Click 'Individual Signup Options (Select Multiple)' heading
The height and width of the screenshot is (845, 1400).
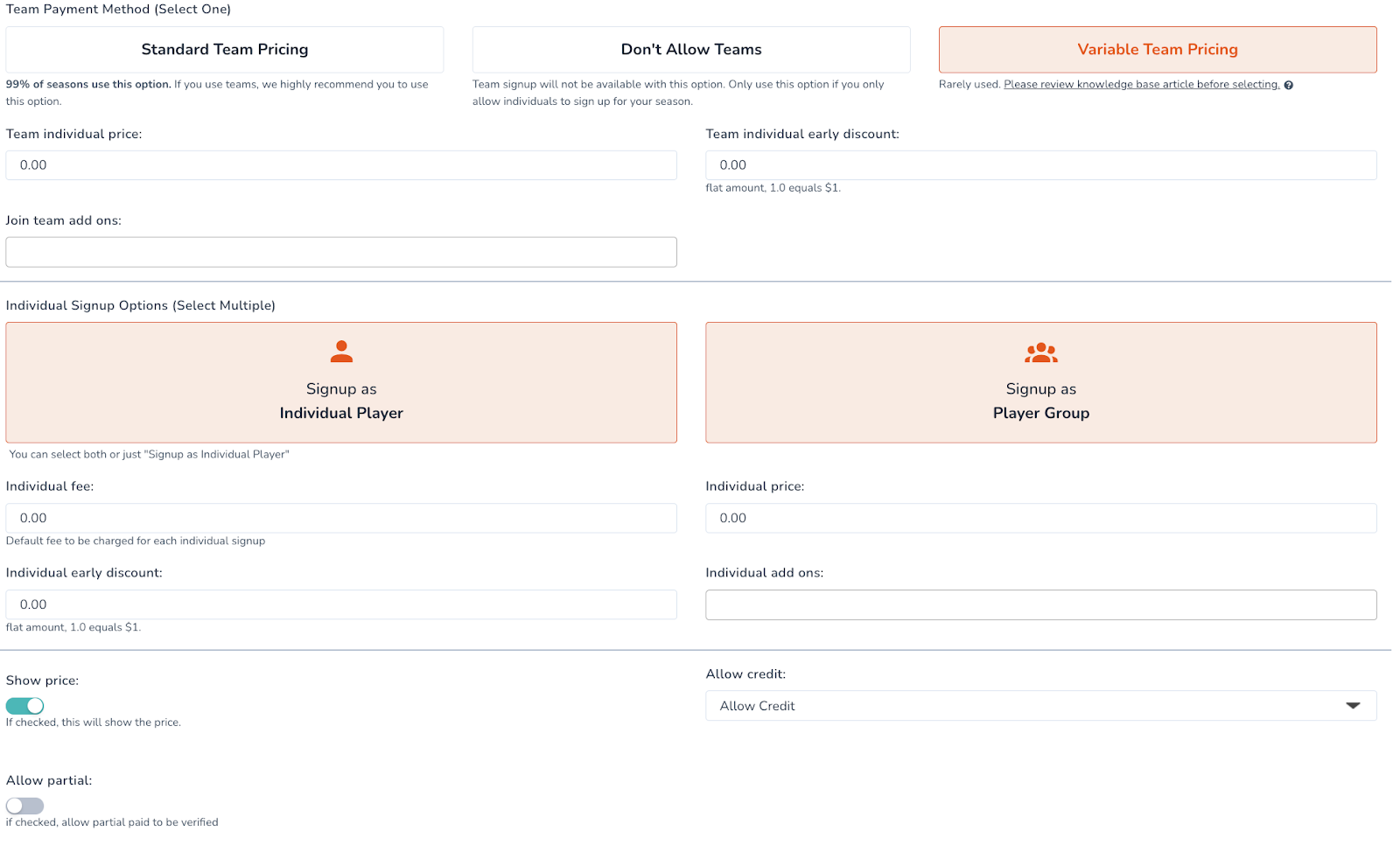pos(141,305)
